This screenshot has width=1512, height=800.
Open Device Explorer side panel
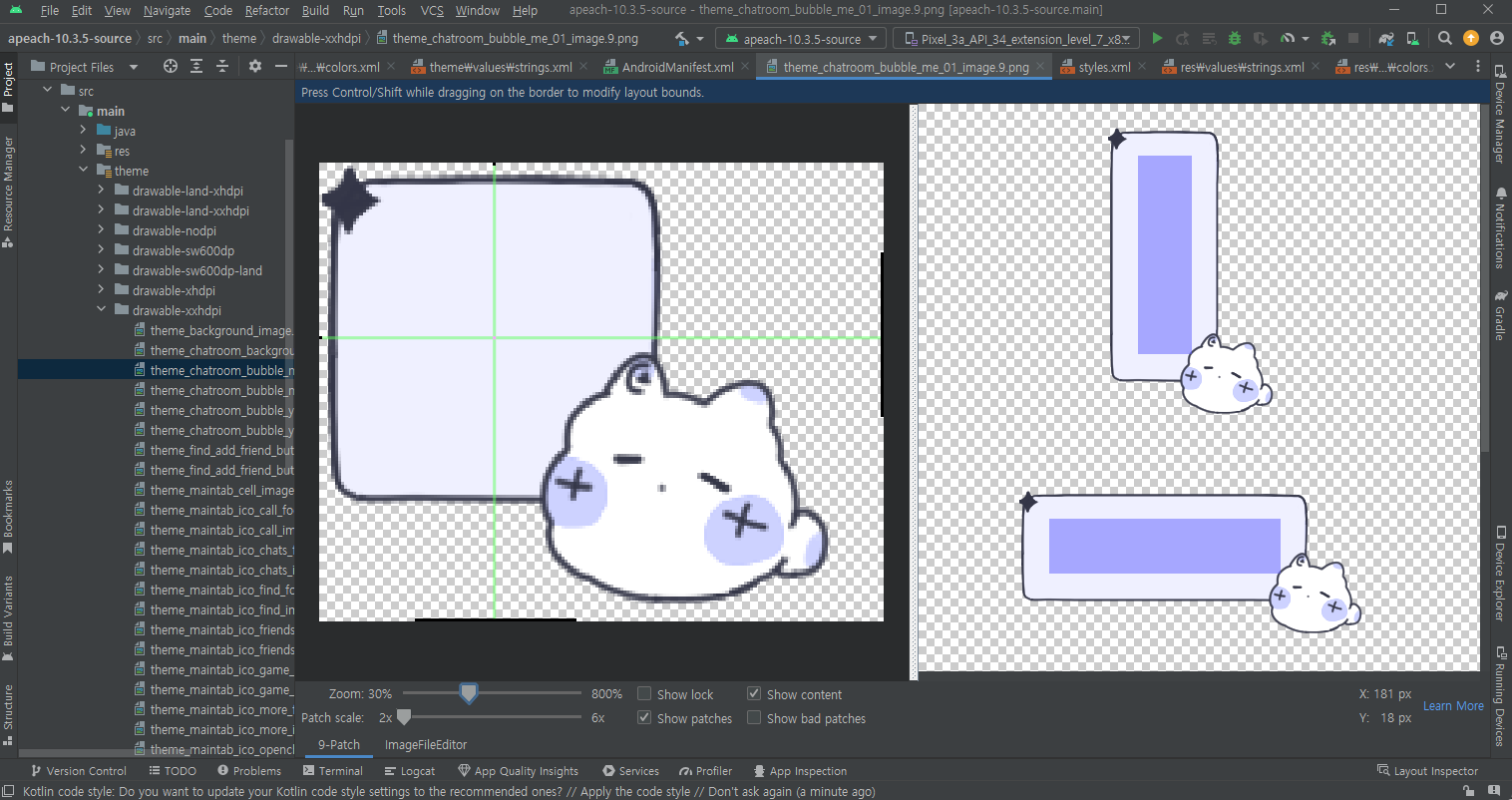1499,574
